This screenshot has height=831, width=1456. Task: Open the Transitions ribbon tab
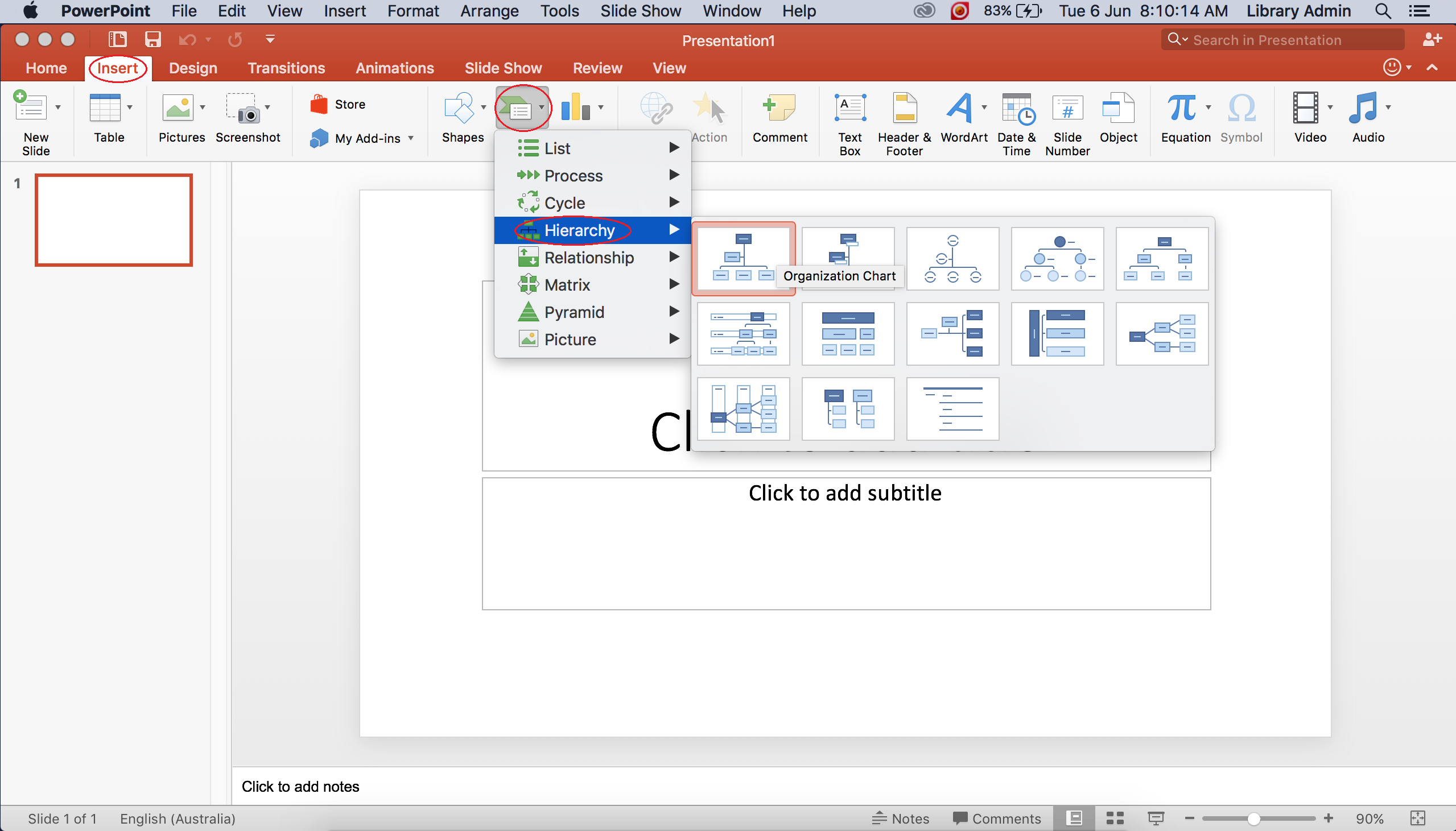tap(286, 68)
